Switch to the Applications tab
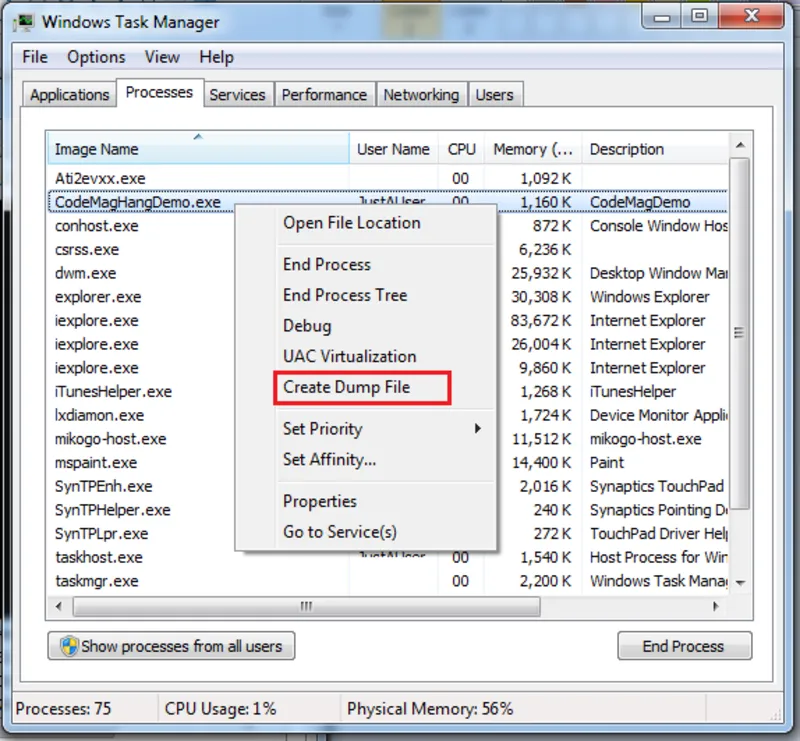The image size is (800, 741). [69, 94]
